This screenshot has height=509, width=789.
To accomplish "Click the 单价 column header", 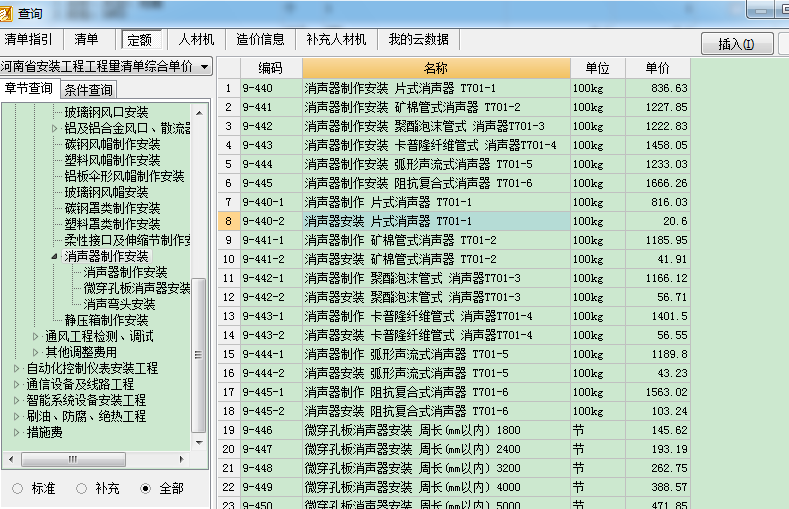I will coord(658,68).
